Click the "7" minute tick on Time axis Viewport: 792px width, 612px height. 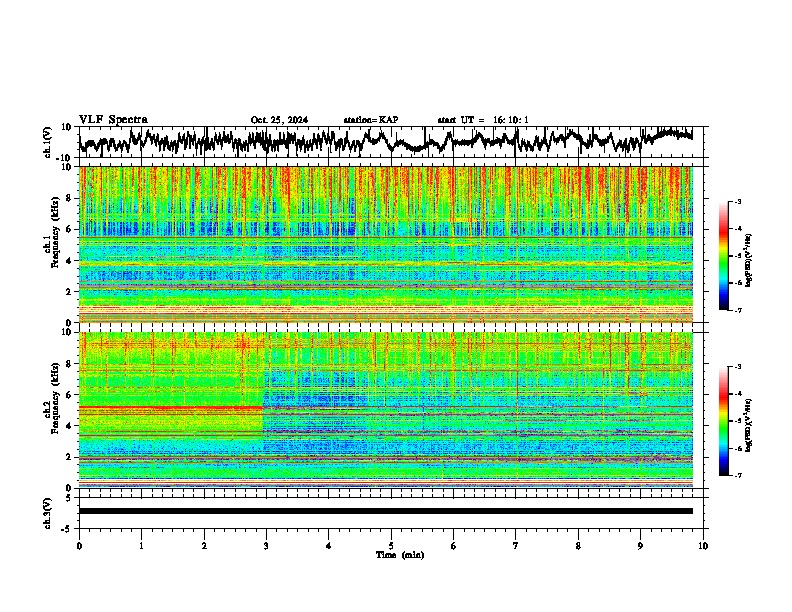[516, 546]
